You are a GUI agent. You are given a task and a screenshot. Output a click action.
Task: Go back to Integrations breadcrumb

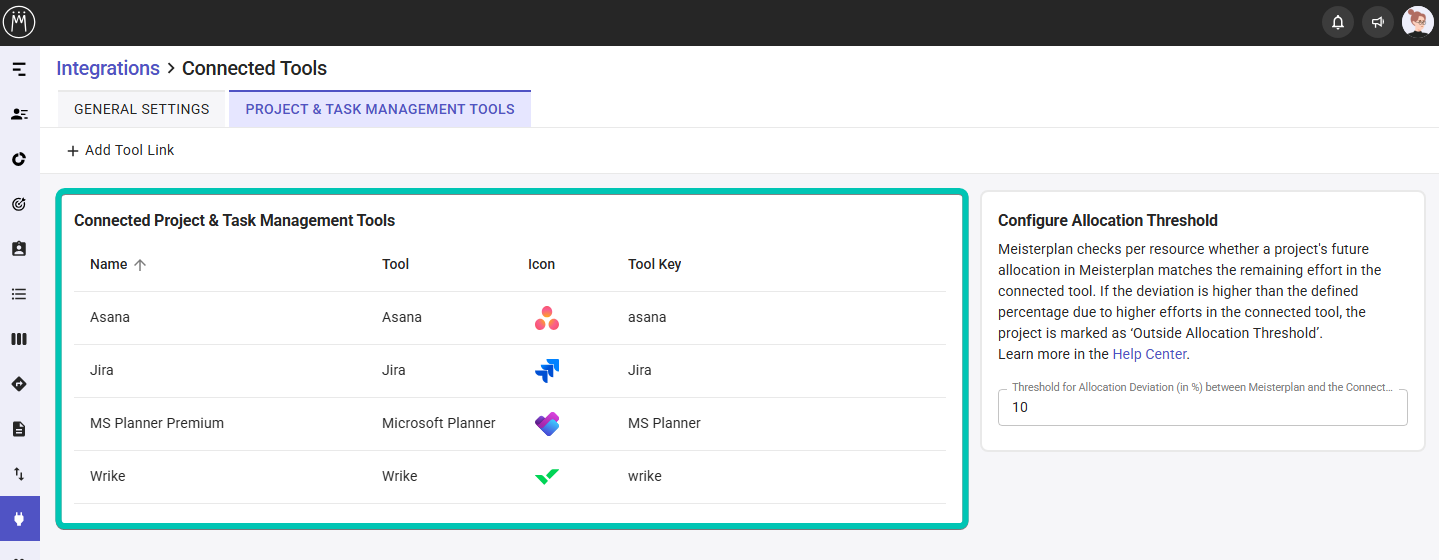[x=108, y=68]
